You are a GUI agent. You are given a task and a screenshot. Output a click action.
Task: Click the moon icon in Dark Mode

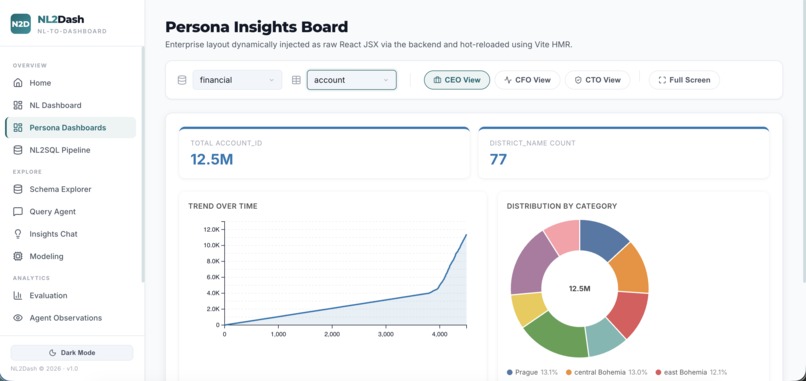pos(52,353)
